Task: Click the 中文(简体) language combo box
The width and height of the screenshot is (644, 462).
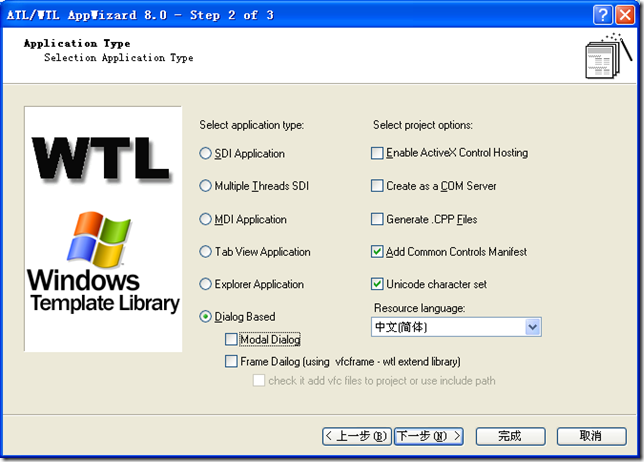Action: pyautogui.click(x=456, y=327)
